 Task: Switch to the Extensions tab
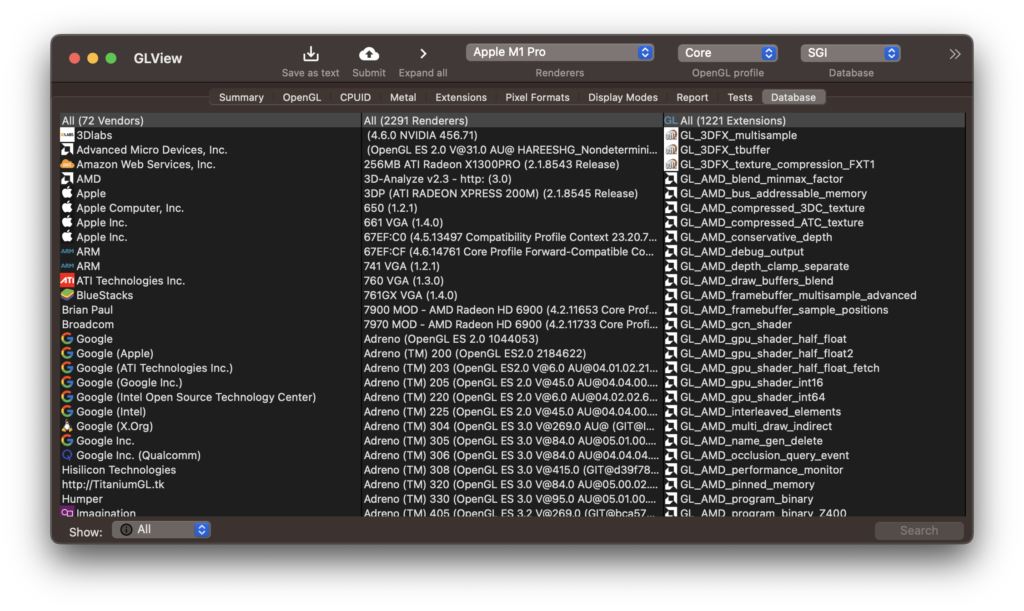[461, 97]
